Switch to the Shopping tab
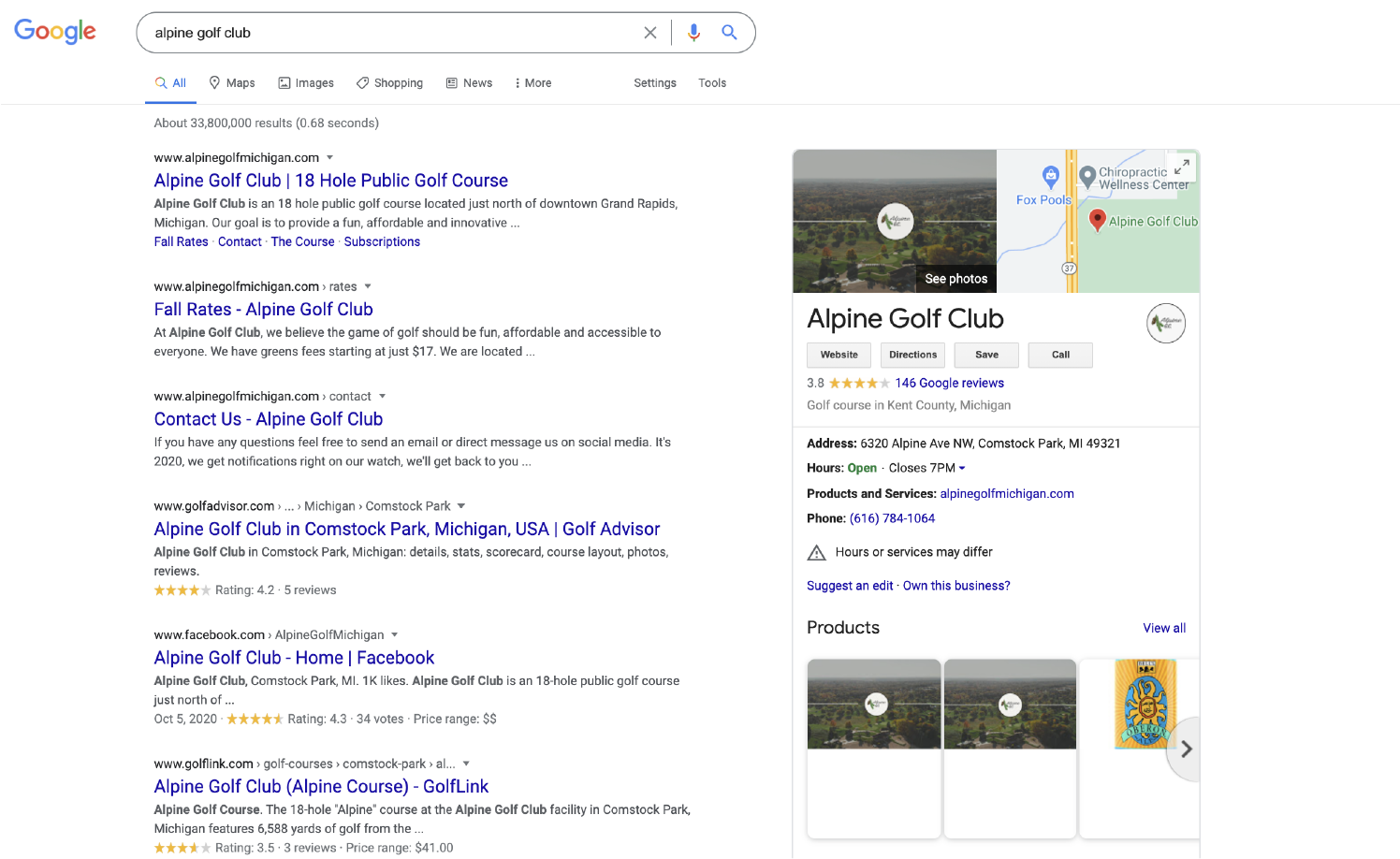The image size is (1400, 859). (x=389, y=83)
